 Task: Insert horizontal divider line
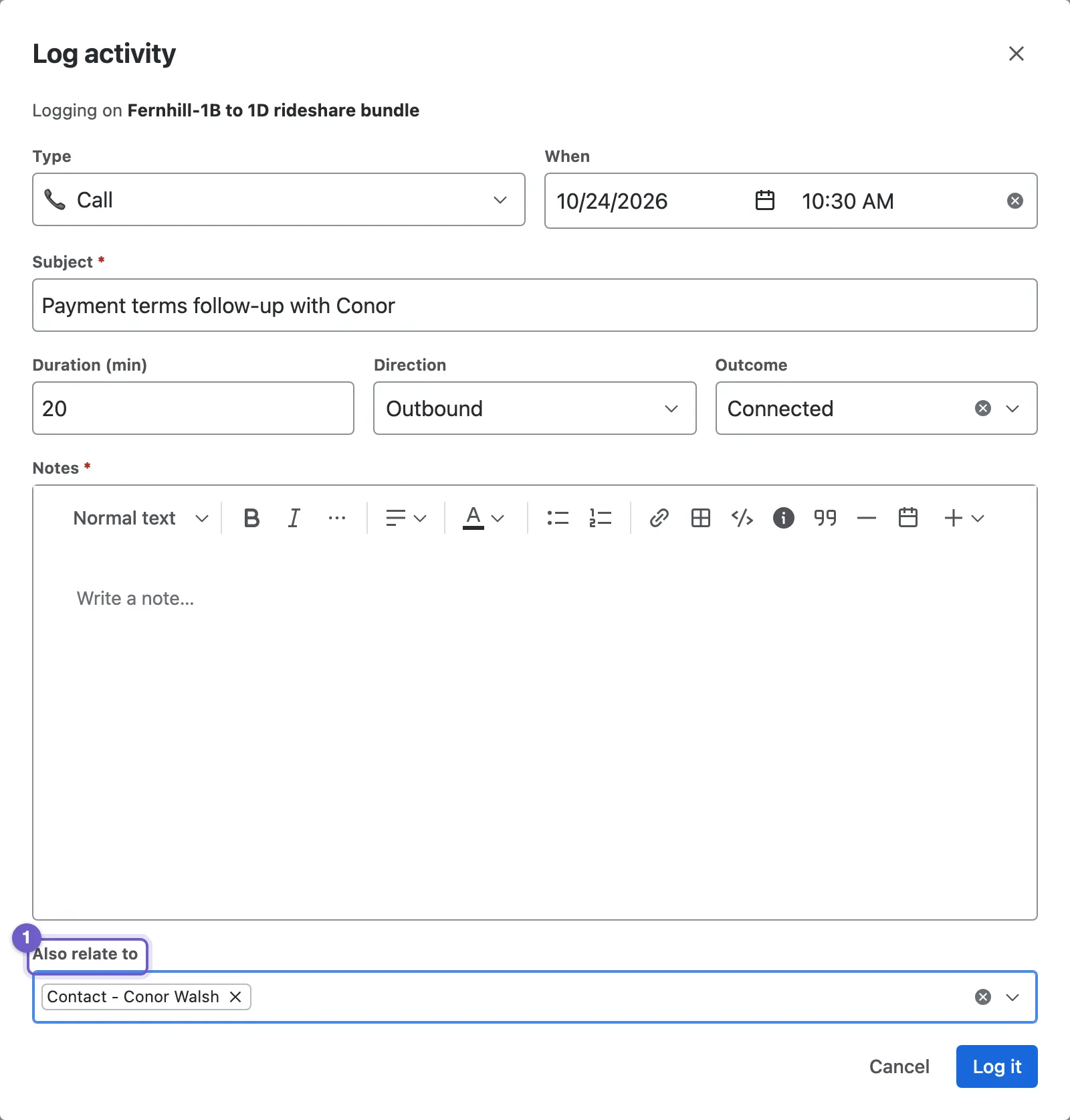tap(867, 518)
